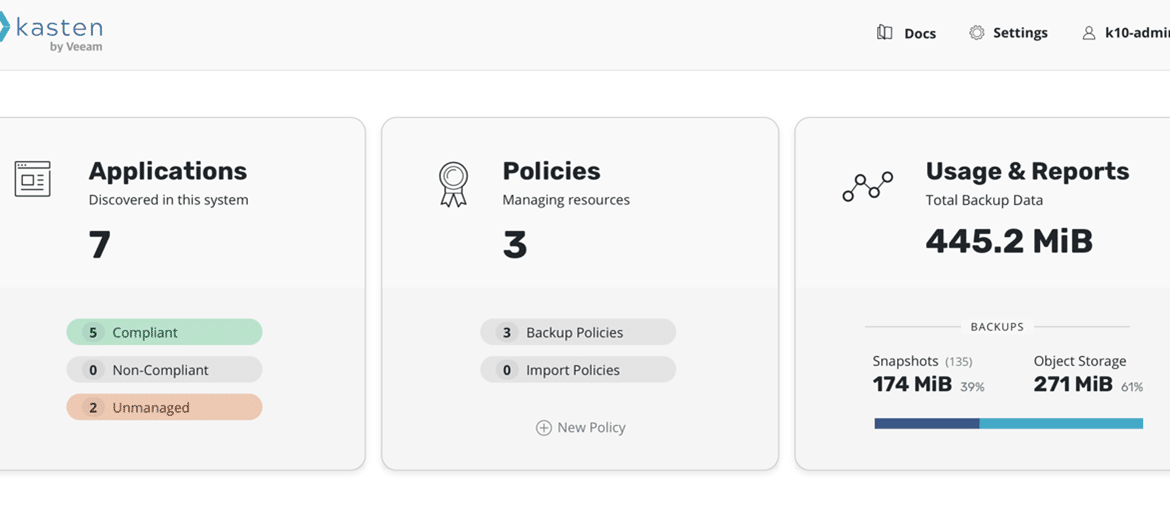This screenshot has height=512, width=1170.
Task: Select the Non-Compliant applications pill
Action: pyautogui.click(x=164, y=369)
